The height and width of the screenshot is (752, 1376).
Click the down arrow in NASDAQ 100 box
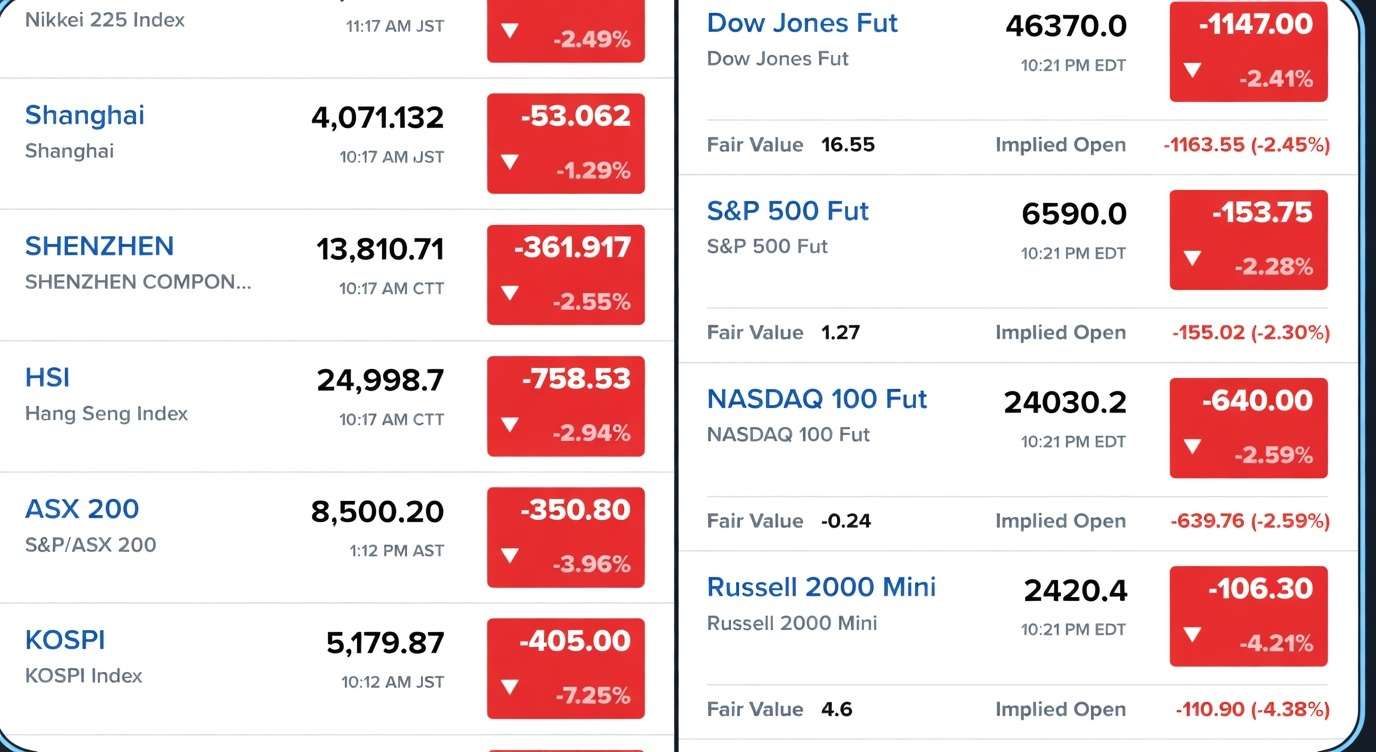(x=1192, y=446)
